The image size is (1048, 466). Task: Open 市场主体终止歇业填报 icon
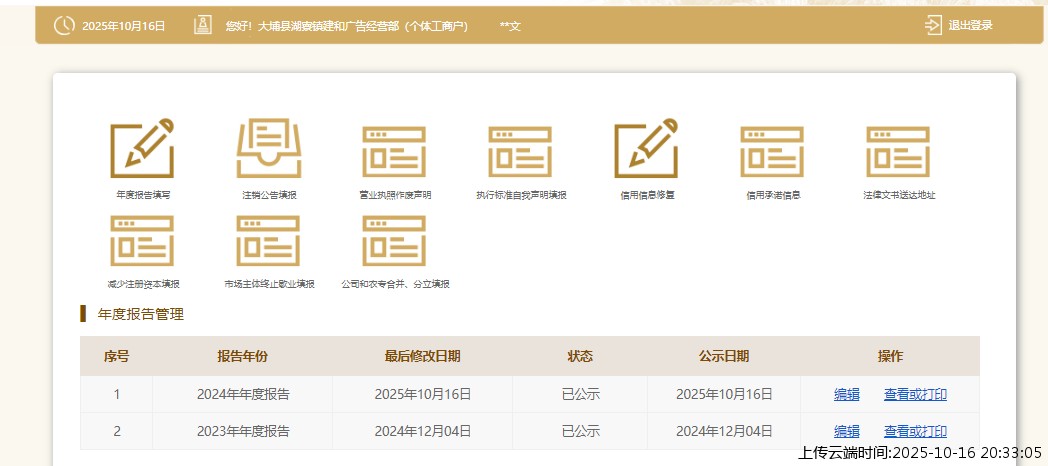tap(268, 240)
